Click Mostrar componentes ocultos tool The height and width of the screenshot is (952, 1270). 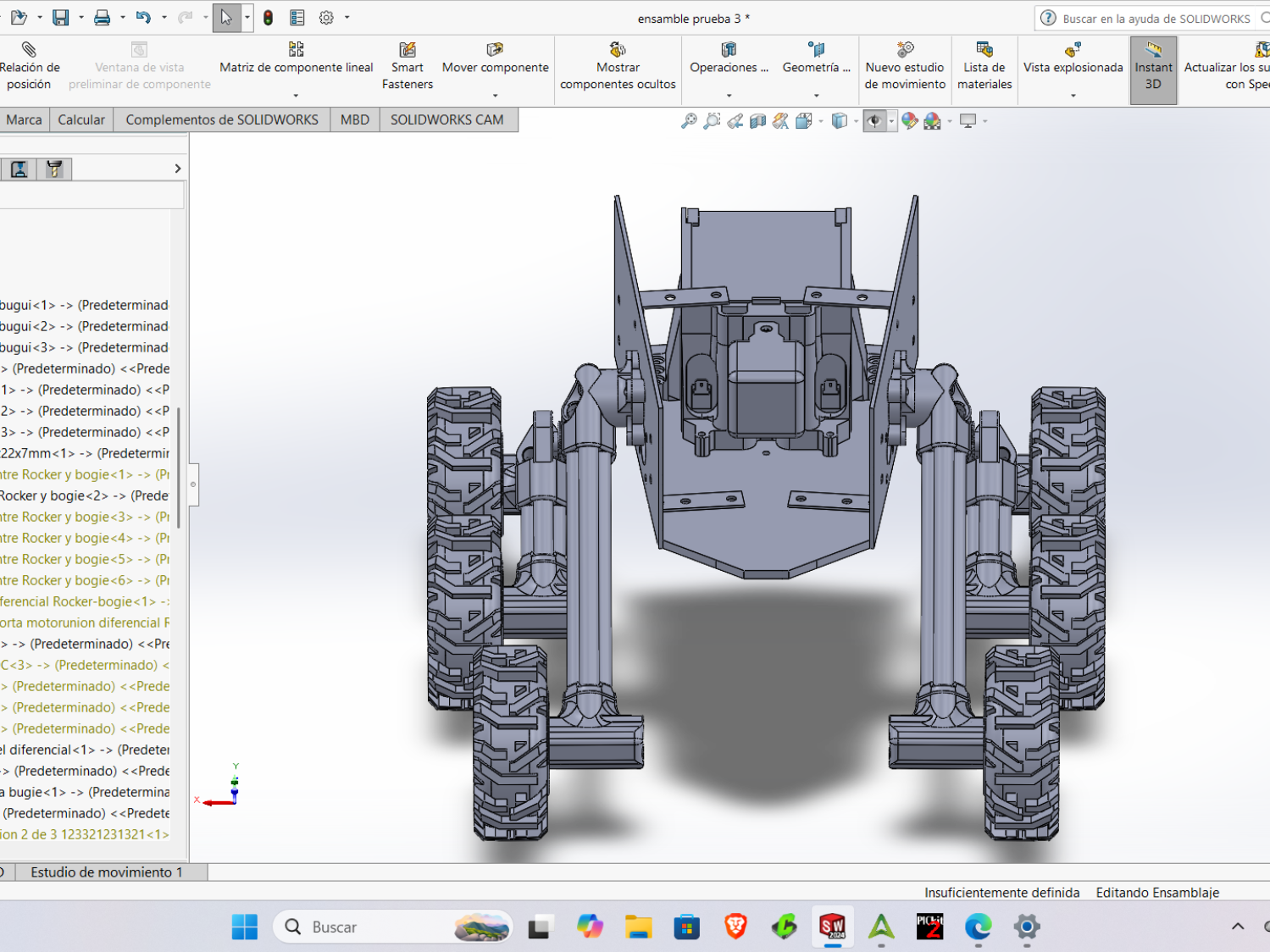pyautogui.click(x=618, y=66)
